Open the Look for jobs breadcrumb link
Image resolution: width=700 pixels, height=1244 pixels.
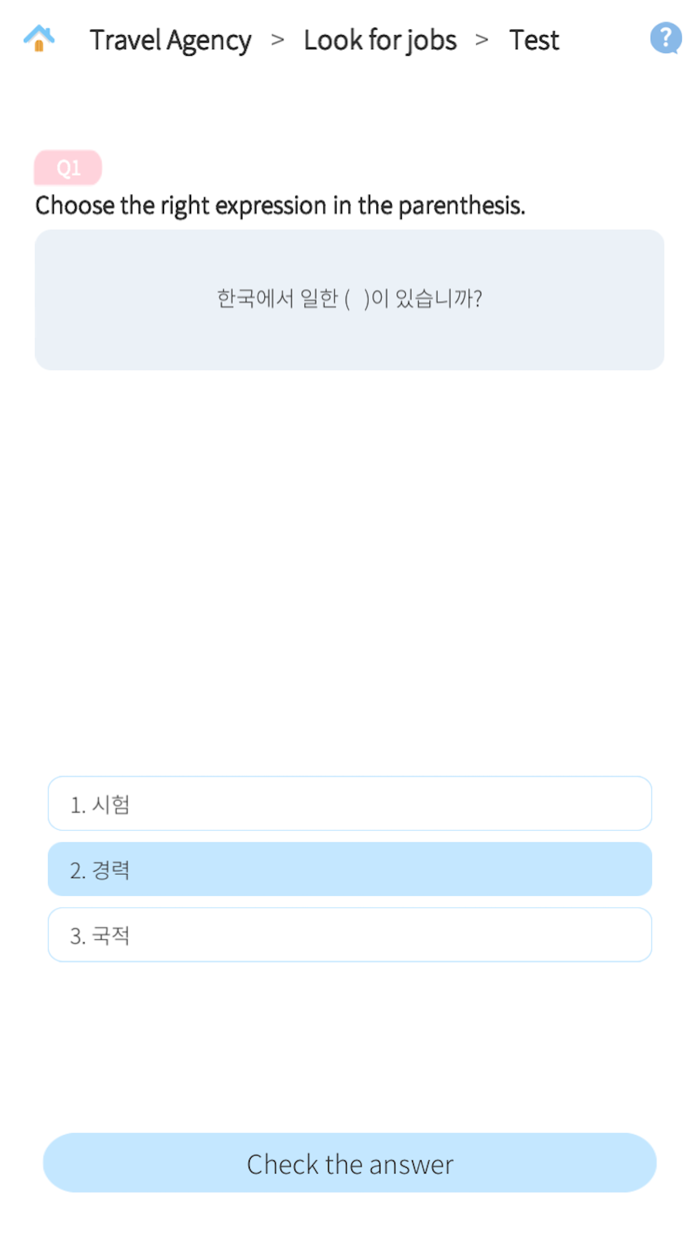[x=380, y=40]
